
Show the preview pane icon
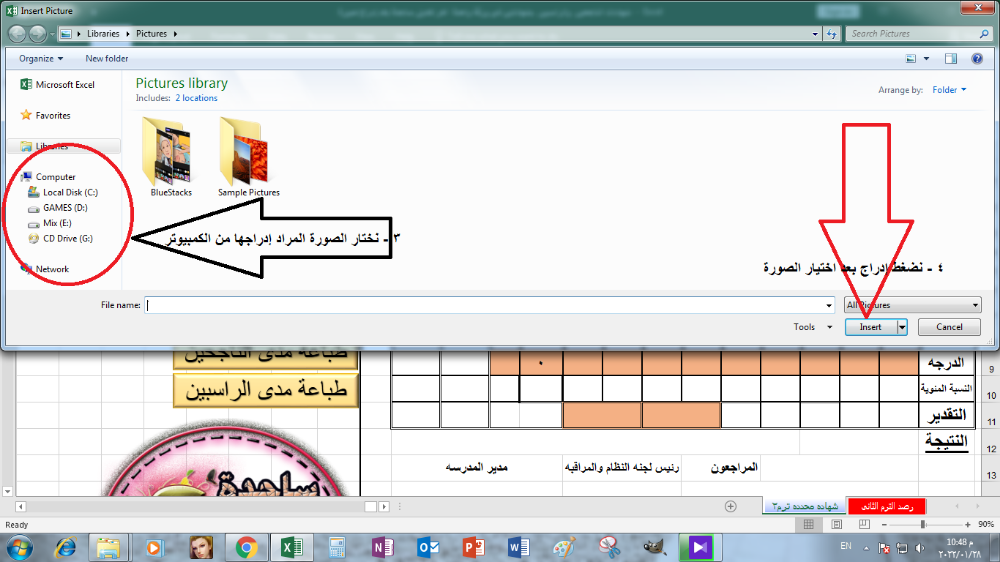[951, 59]
